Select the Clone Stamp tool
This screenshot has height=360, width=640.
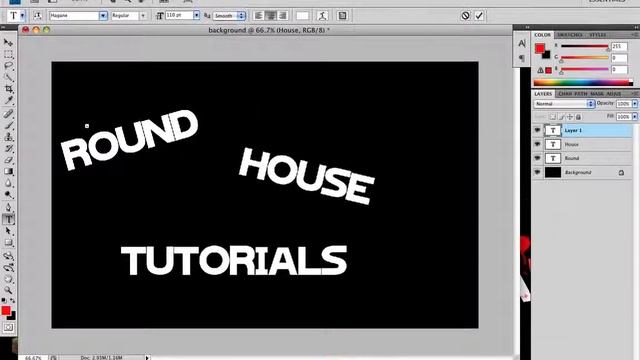[8, 137]
